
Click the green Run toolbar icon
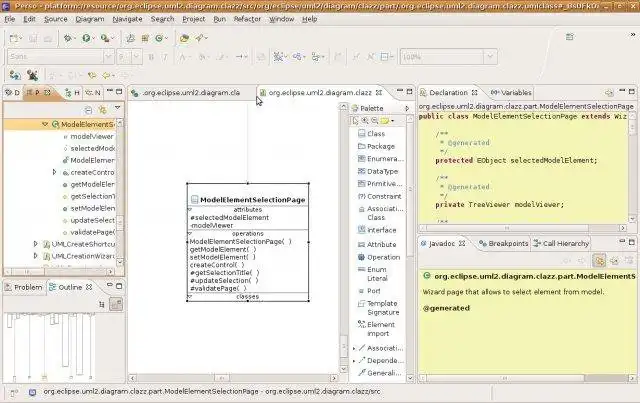click(86, 38)
